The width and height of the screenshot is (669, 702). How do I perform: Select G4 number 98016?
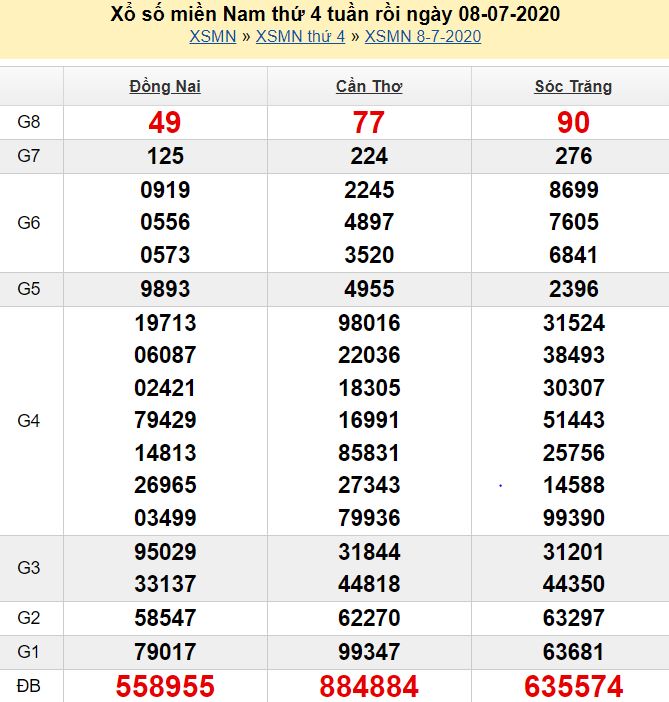click(369, 323)
